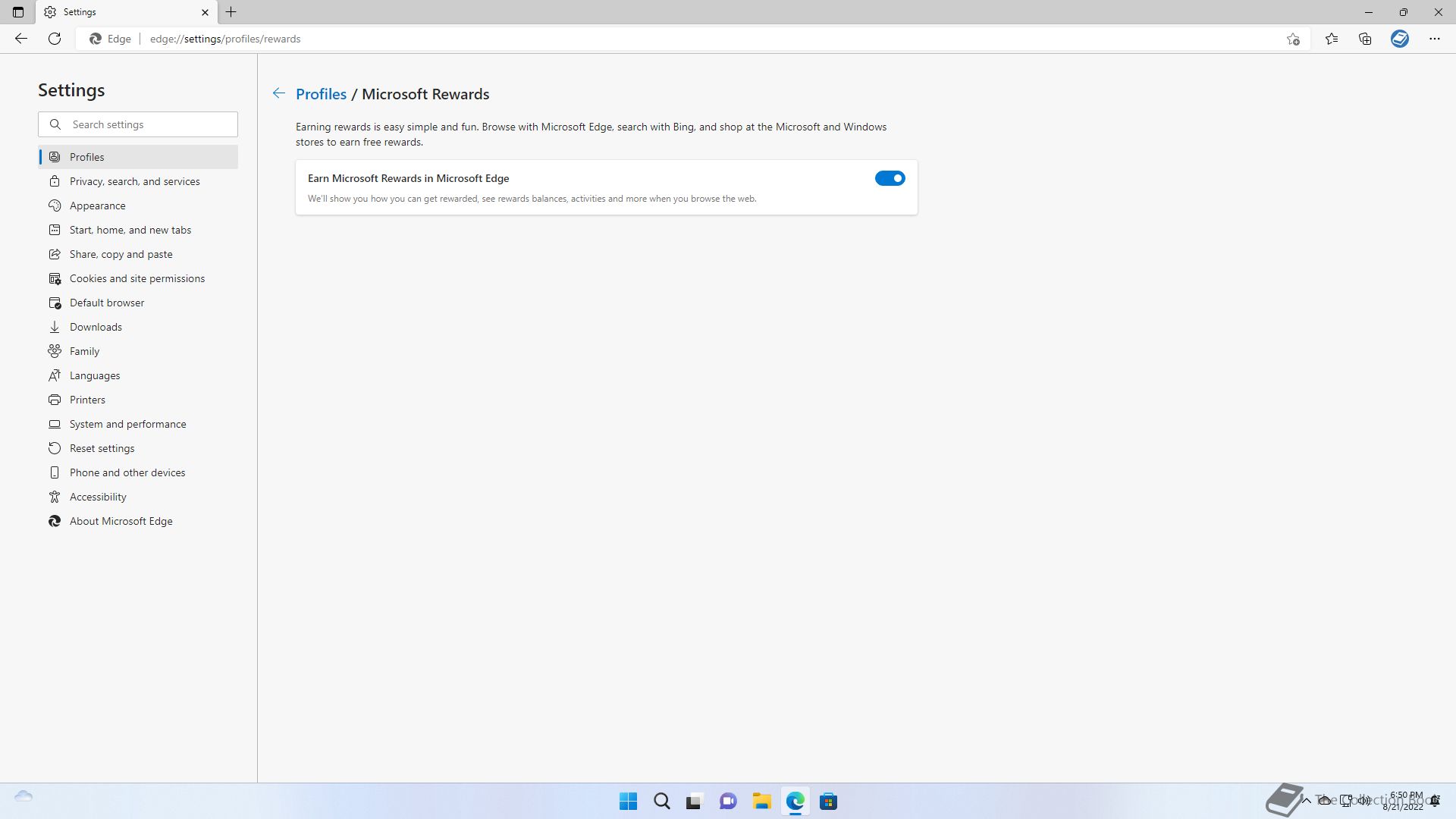1456x819 pixels.
Task: Open the profile avatar icon in toolbar
Action: 1400,39
